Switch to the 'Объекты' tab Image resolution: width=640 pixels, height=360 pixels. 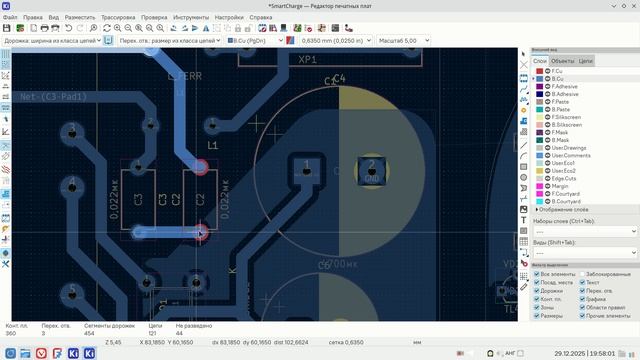[x=562, y=61]
